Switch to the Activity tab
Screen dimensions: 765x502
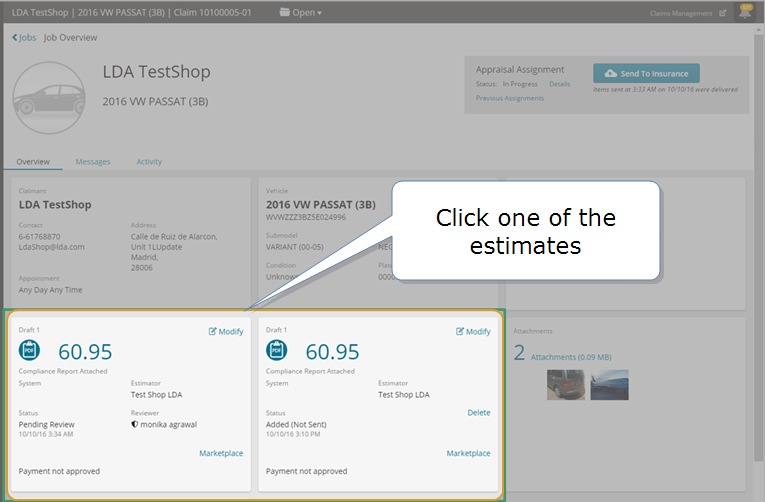pyautogui.click(x=149, y=161)
